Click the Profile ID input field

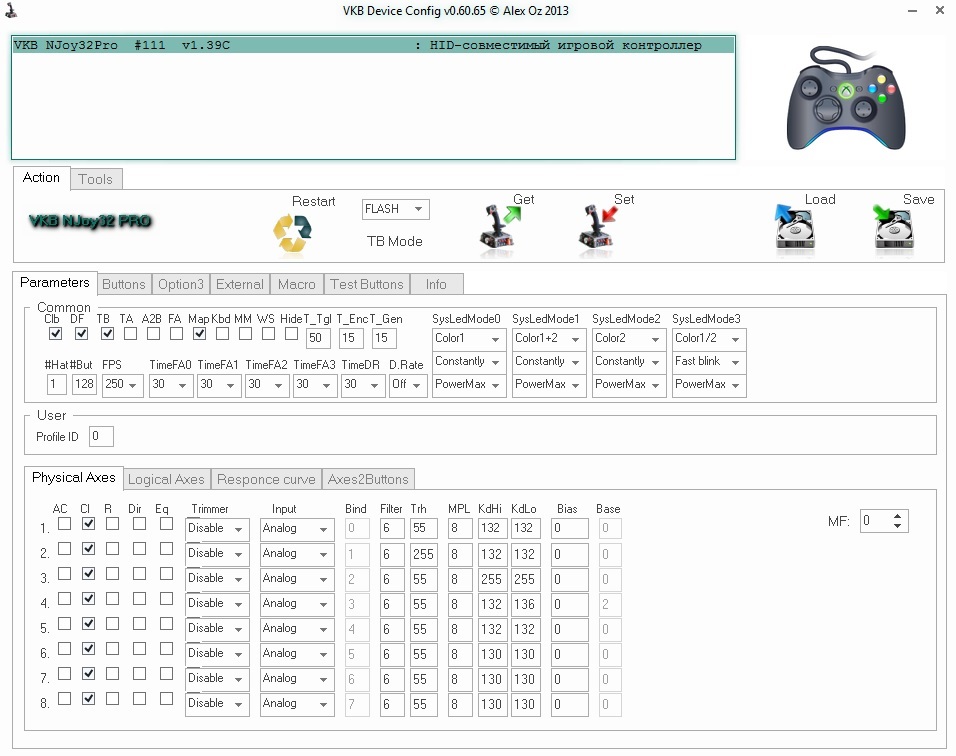[x=101, y=437]
